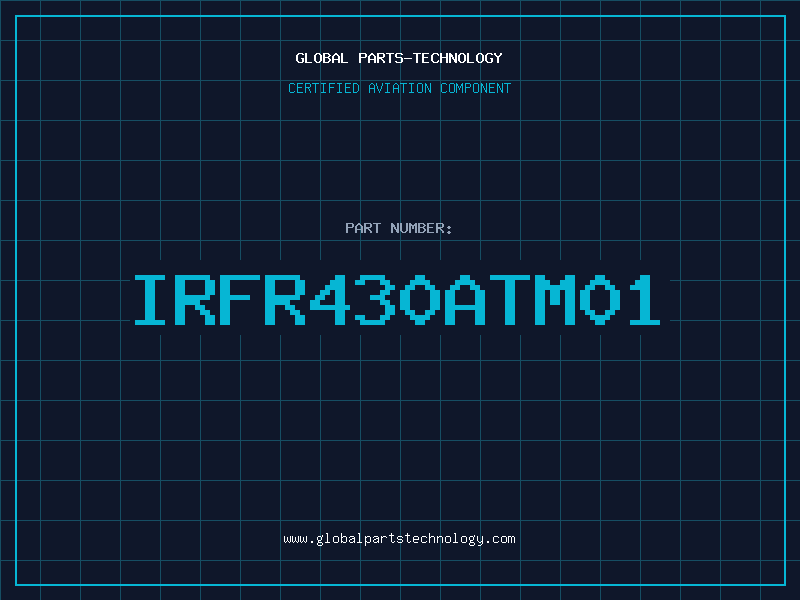This screenshot has height=600, width=800.
Task: Click the word PARTS-TECHNOLOGY in the heading
Action: [x=430, y=58]
